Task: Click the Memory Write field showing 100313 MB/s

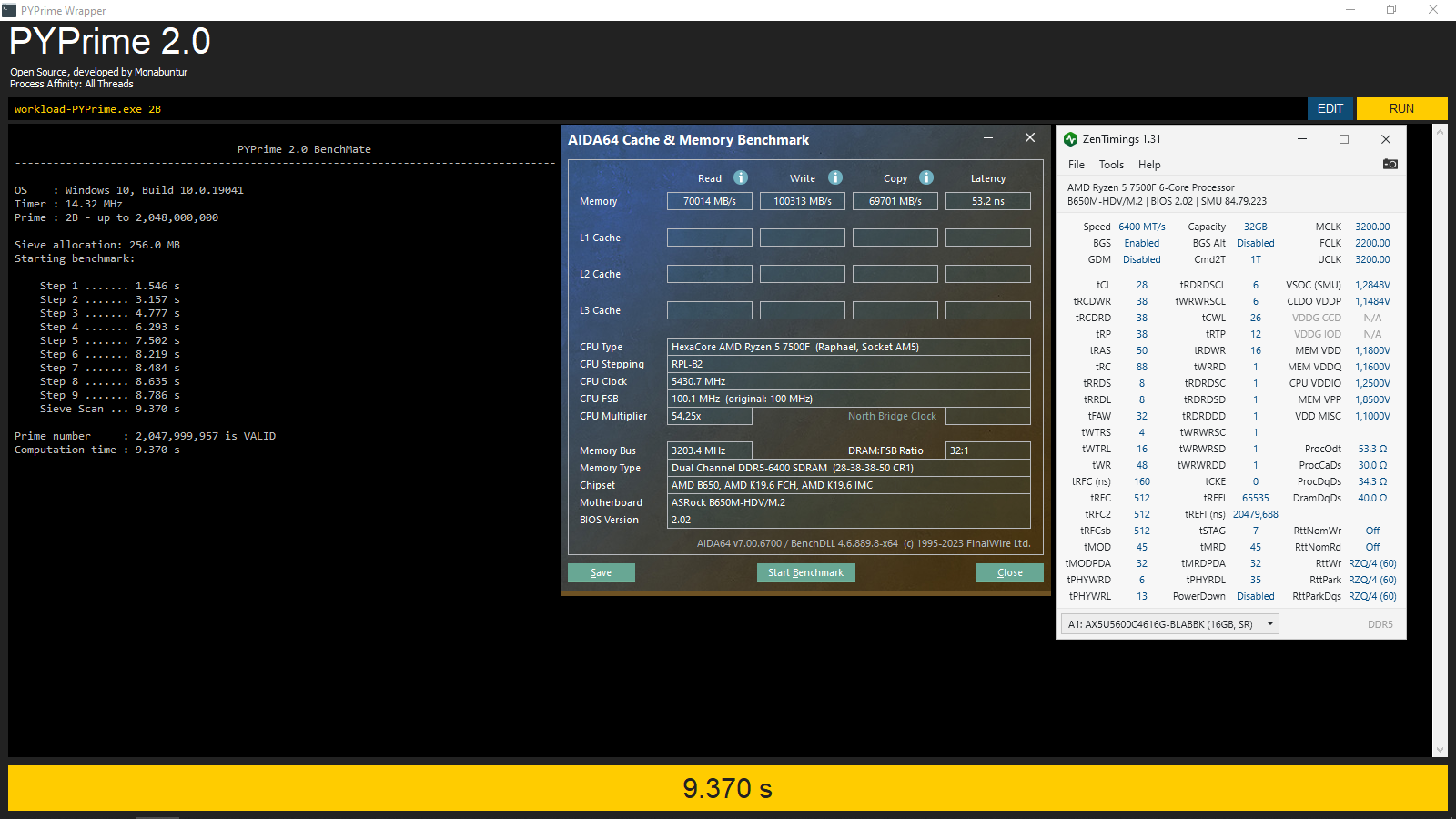Action: 803,201
